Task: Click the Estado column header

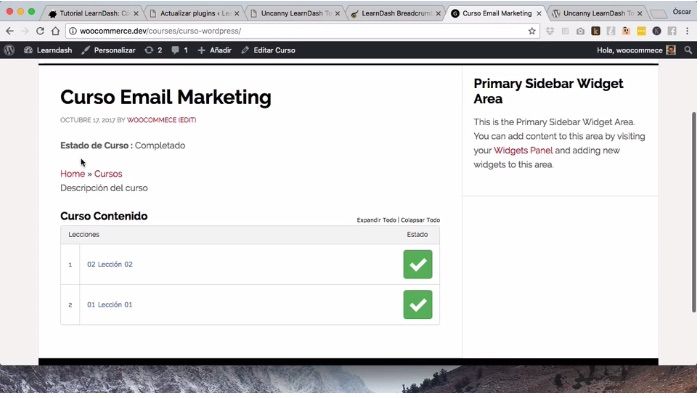Action: click(x=417, y=234)
